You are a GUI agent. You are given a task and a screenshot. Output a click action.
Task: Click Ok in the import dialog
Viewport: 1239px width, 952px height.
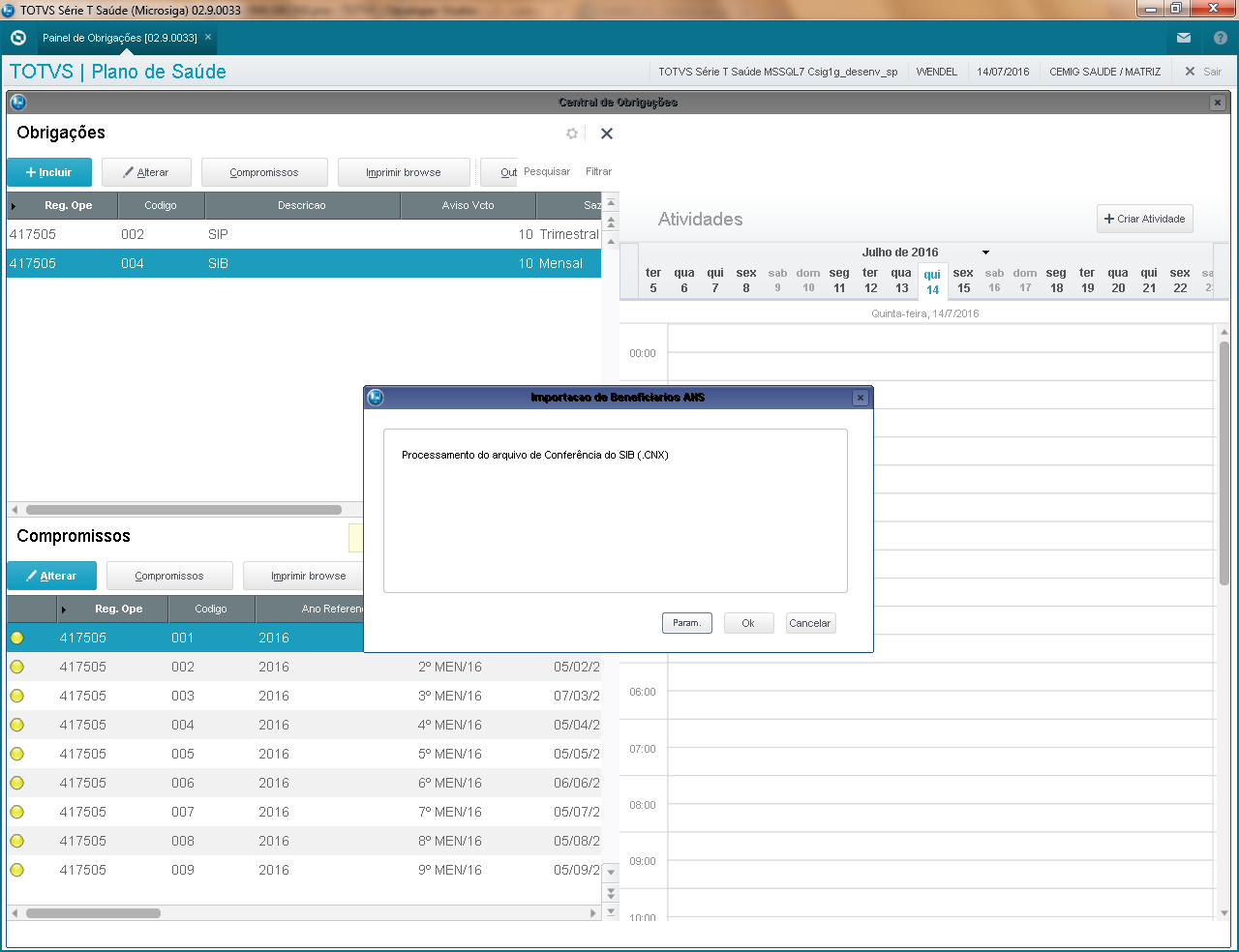(748, 623)
